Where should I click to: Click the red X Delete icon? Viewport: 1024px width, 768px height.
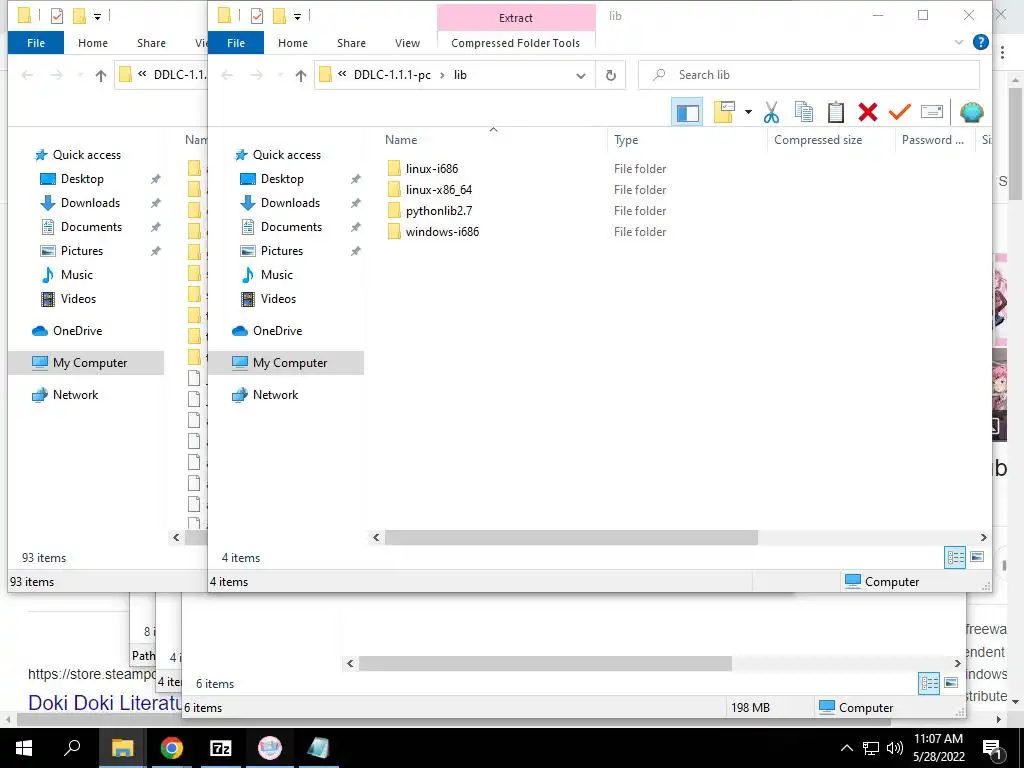tap(868, 112)
